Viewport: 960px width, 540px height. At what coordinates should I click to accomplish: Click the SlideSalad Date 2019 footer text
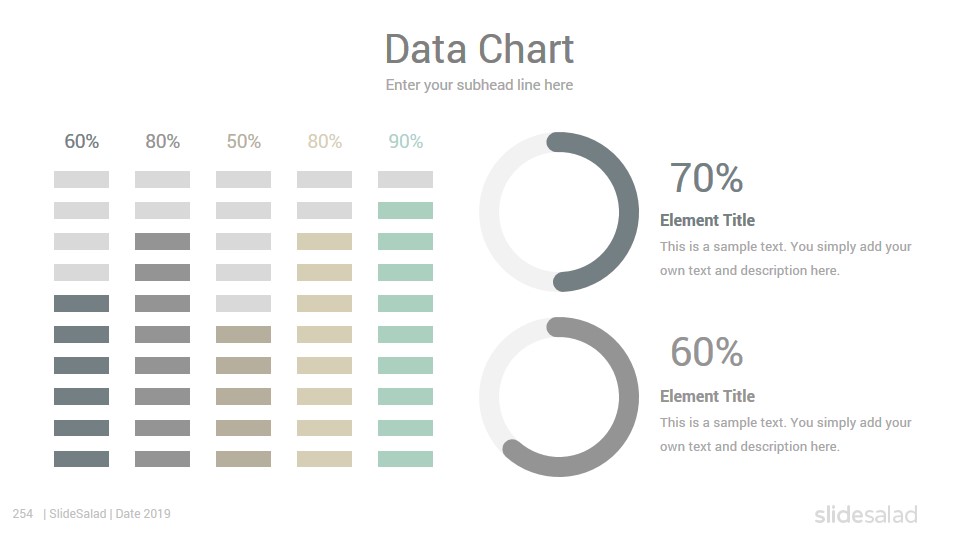coord(107,514)
